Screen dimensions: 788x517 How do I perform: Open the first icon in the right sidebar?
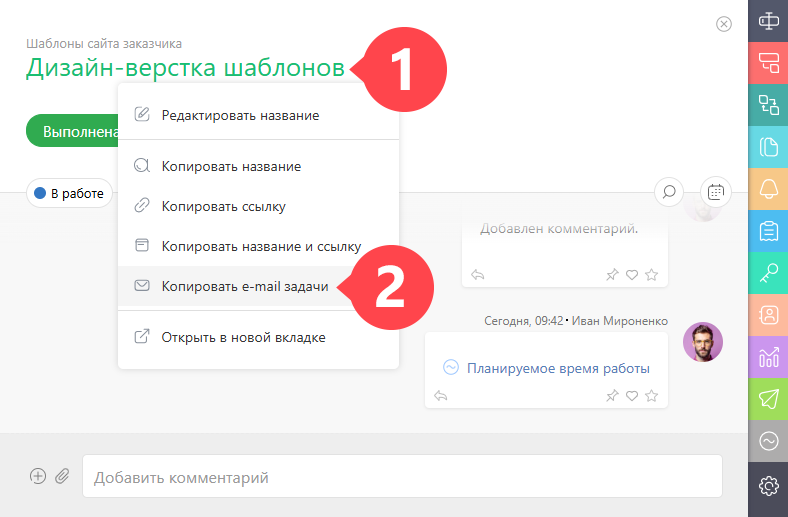click(x=768, y=21)
